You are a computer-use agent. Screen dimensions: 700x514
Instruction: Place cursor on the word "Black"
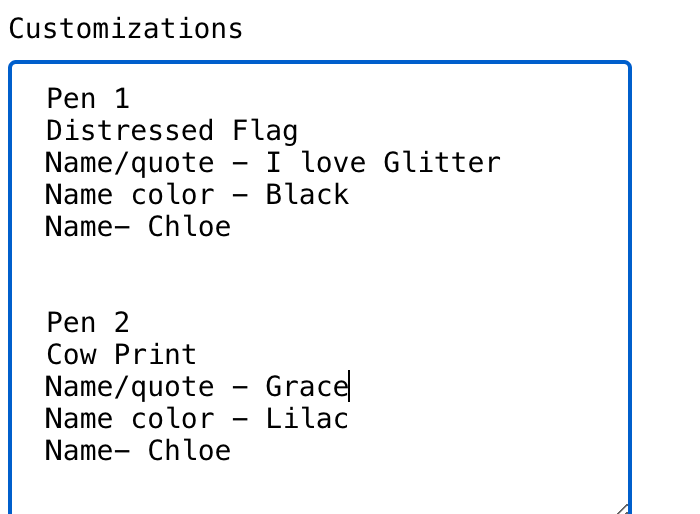point(307,195)
